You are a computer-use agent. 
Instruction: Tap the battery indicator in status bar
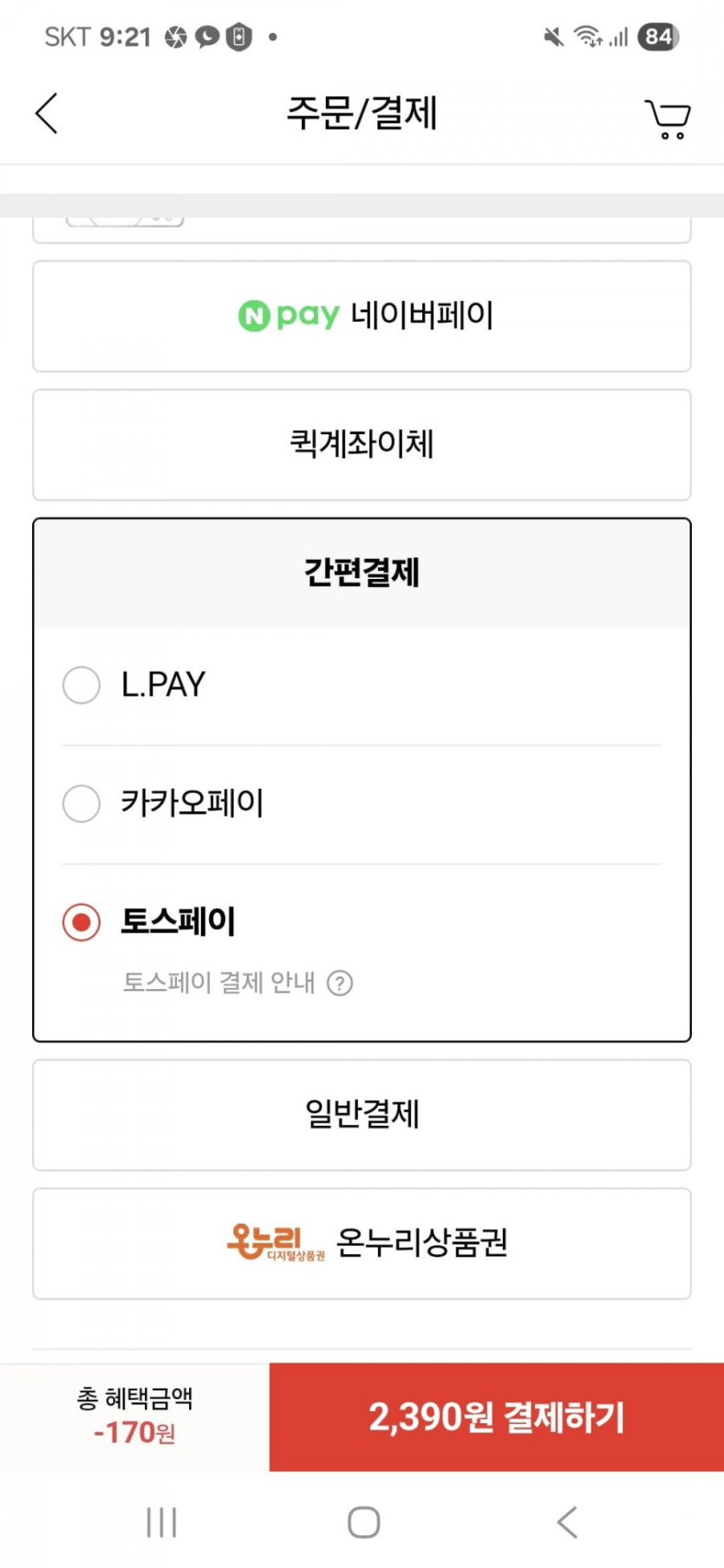pyautogui.click(x=658, y=36)
